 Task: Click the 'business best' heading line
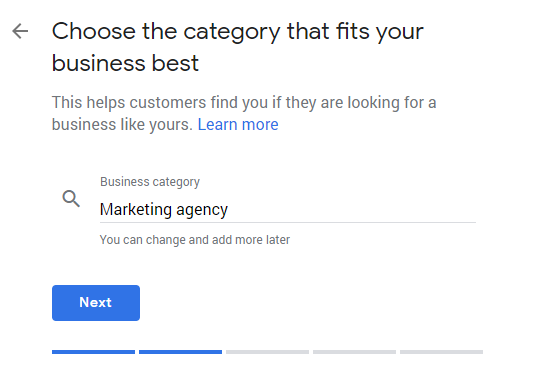click(x=125, y=63)
